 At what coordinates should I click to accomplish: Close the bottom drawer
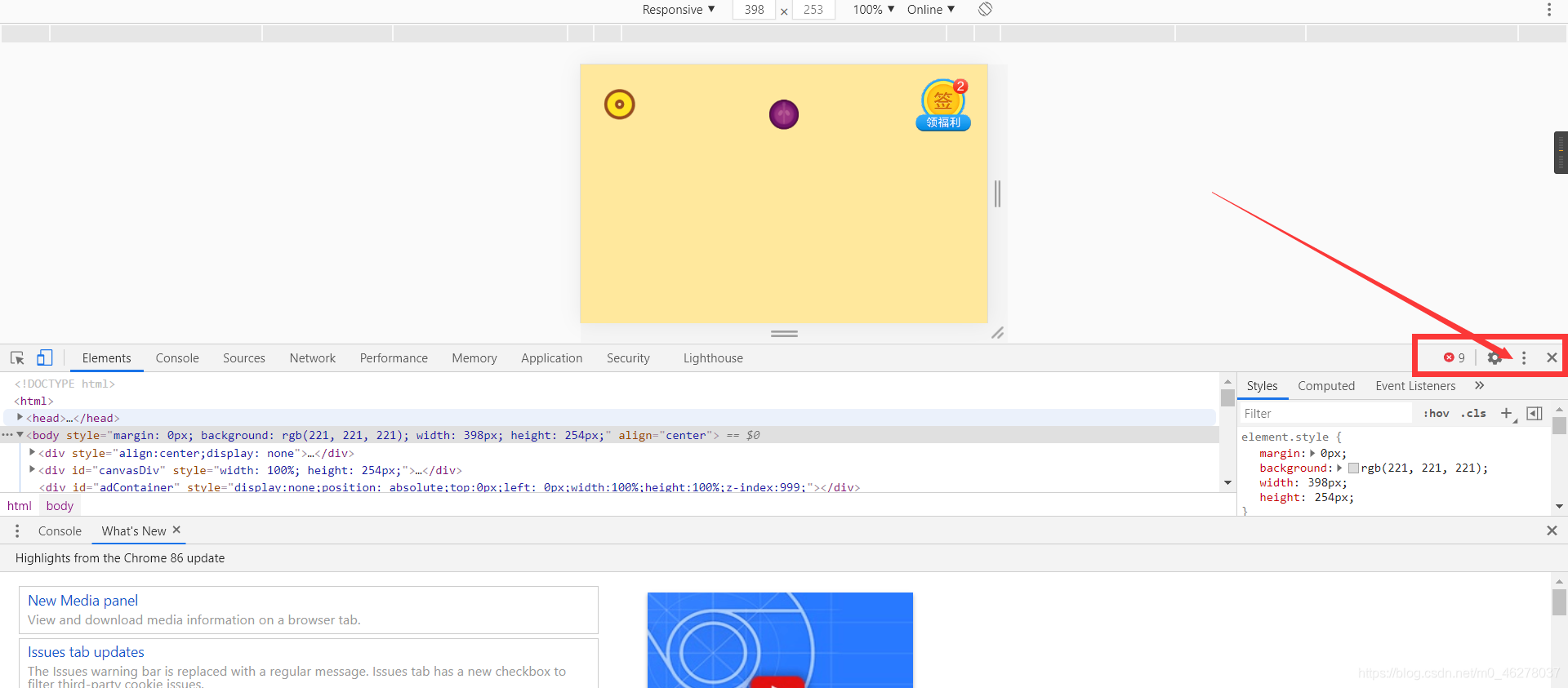(x=1552, y=530)
